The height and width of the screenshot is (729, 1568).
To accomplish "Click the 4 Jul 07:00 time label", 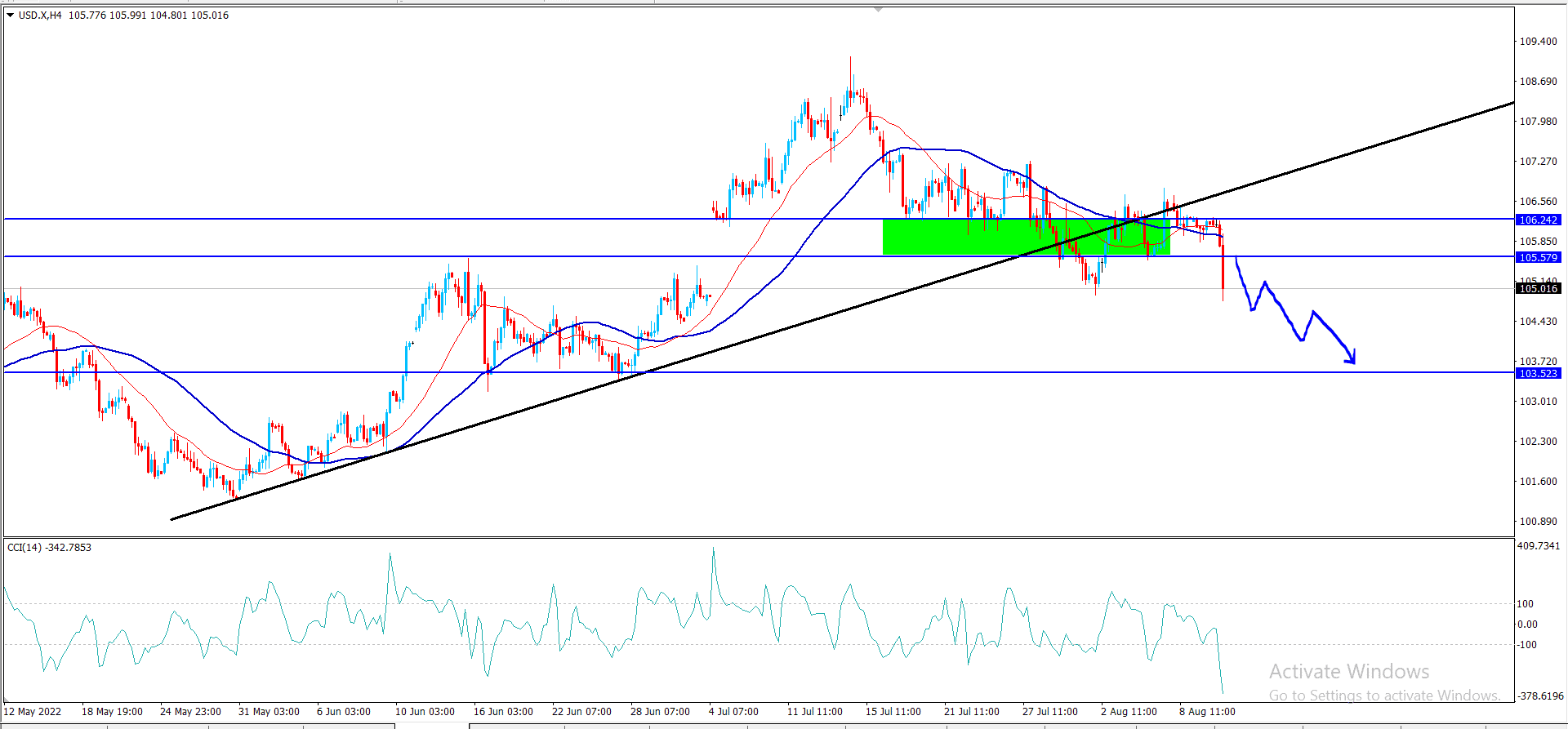I will point(733,712).
